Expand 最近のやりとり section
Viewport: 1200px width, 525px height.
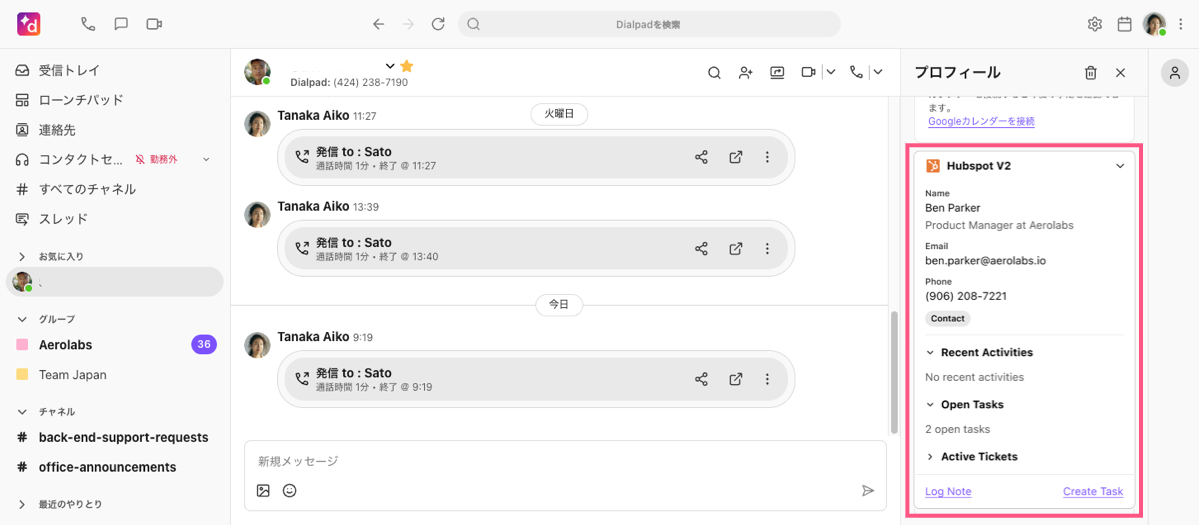pyautogui.click(x=22, y=505)
